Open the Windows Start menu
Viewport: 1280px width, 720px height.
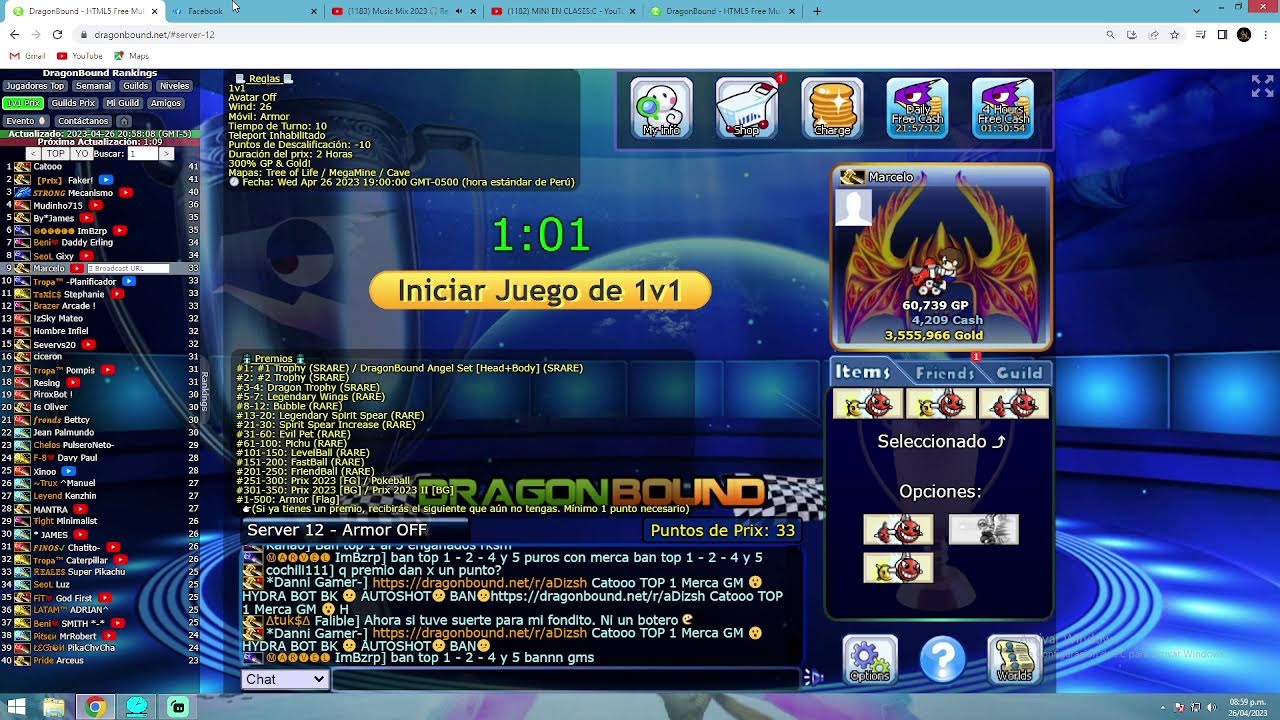coord(16,707)
